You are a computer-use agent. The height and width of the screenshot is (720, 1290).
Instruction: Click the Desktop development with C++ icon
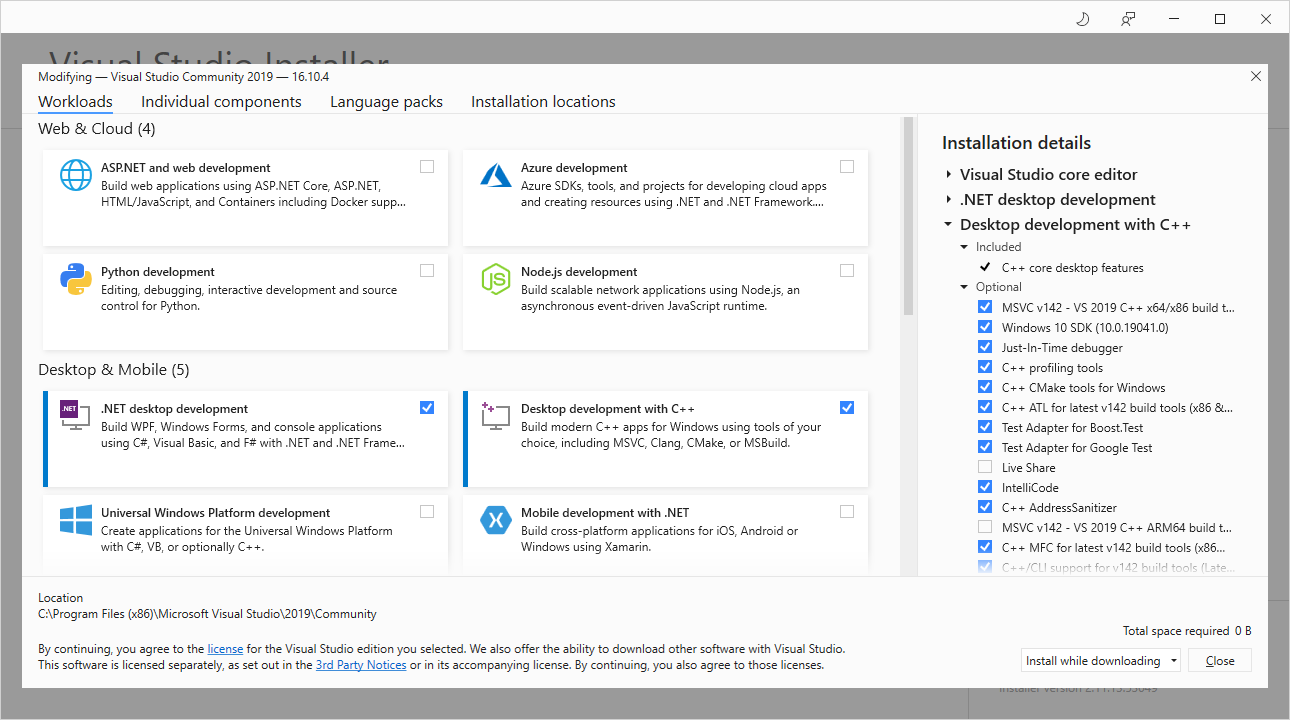click(x=496, y=416)
